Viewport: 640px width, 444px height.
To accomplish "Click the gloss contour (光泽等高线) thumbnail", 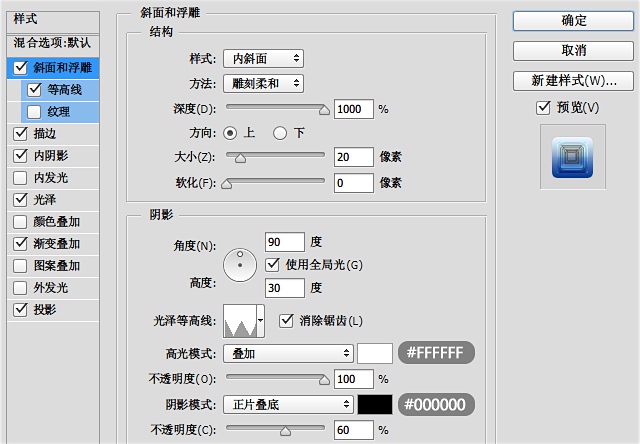I will 240,320.
